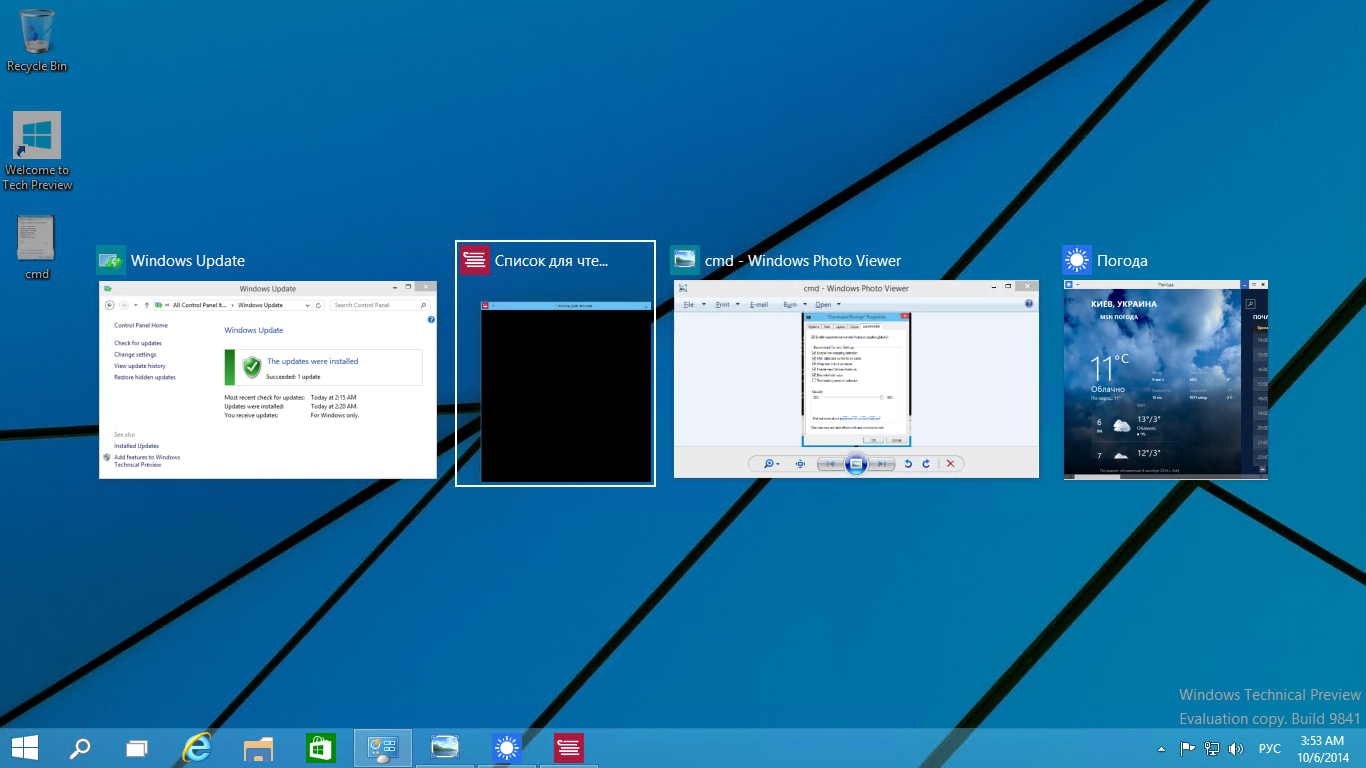Expand the hidden system tray icons
Image resolution: width=1366 pixels, height=768 pixels.
(x=1161, y=748)
